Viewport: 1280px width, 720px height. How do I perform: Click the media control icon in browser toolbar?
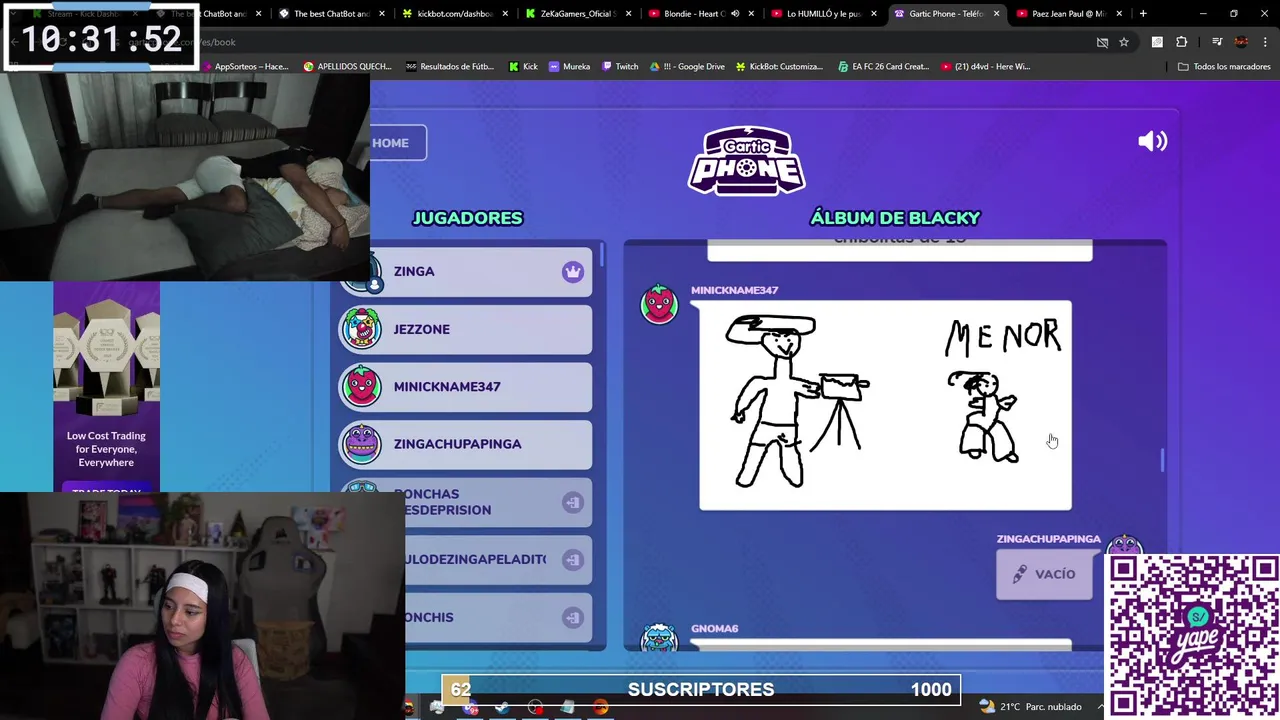coord(1217,42)
